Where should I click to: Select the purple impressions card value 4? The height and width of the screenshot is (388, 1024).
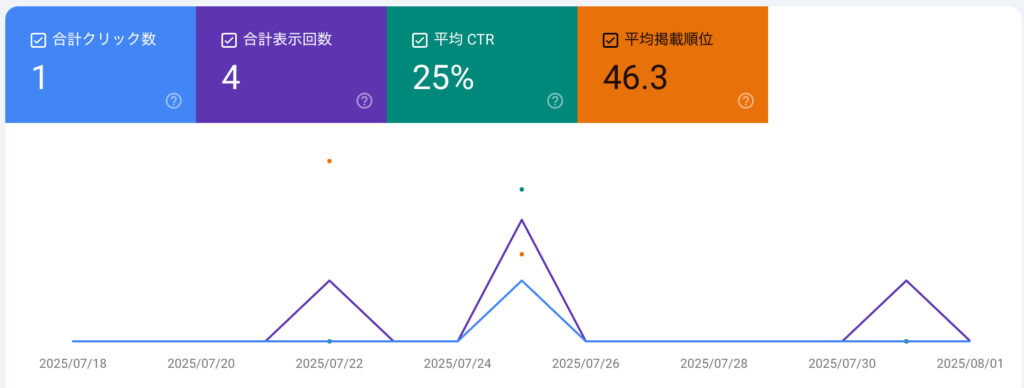[x=231, y=78]
